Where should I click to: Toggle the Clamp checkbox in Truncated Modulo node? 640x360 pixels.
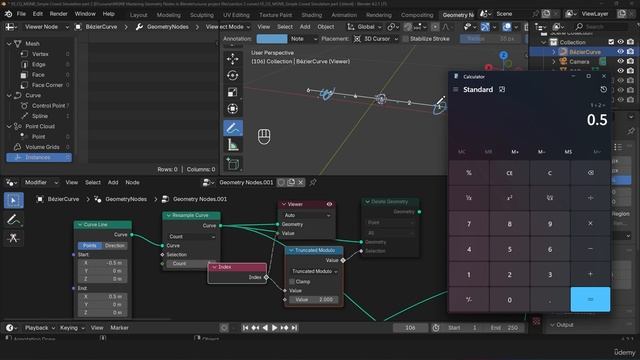point(292,282)
